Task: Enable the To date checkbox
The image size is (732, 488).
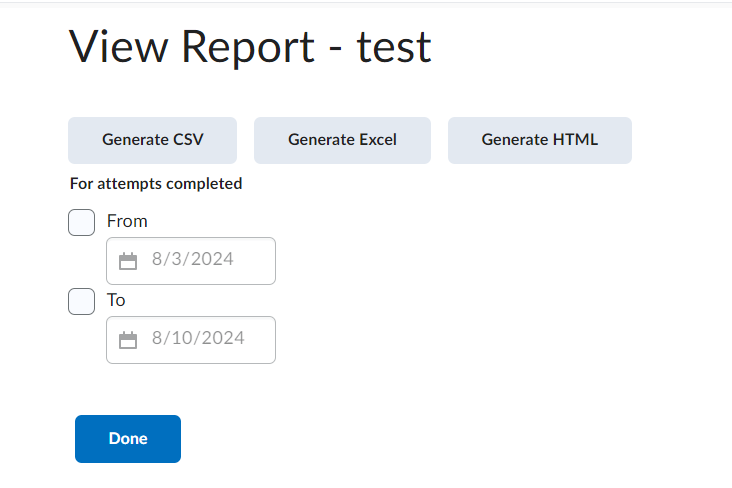Action: pos(82,300)
